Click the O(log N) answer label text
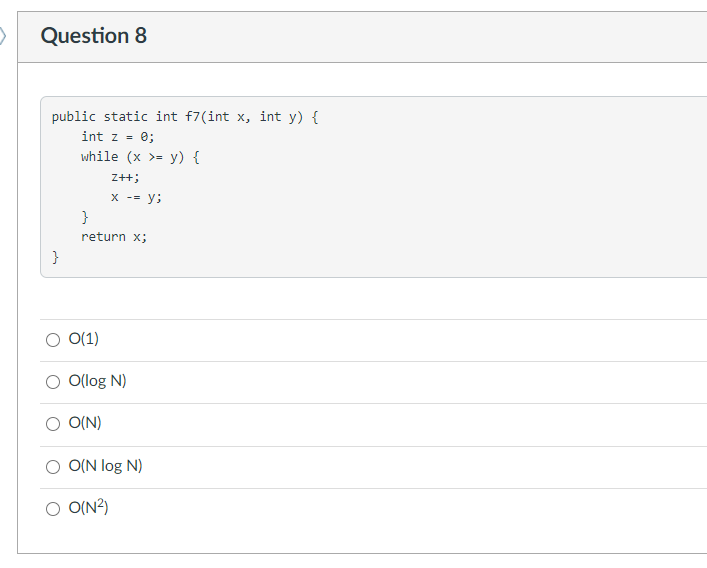This screenshot has height=568, width=707. 97,381
